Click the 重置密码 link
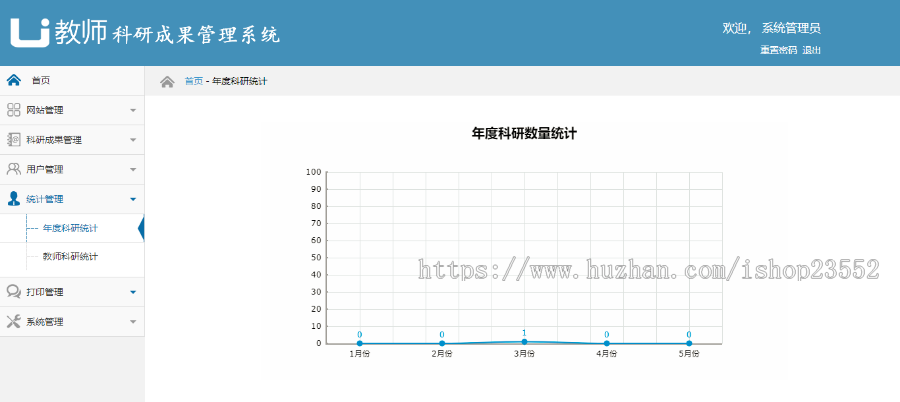This screenshot has width=900, height=402. pyautogui.click(x=779, y=50)
